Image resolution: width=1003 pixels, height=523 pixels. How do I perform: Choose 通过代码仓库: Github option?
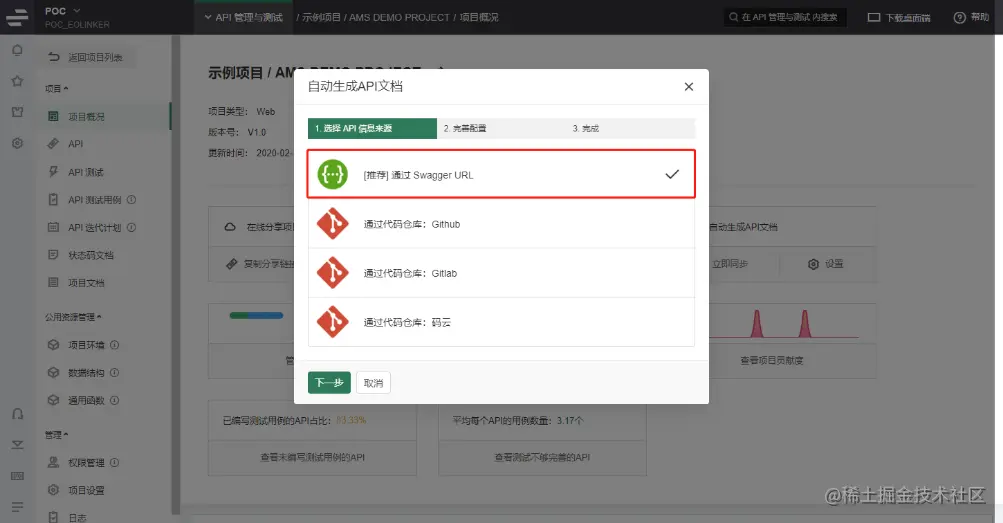(x=501, y=224)
